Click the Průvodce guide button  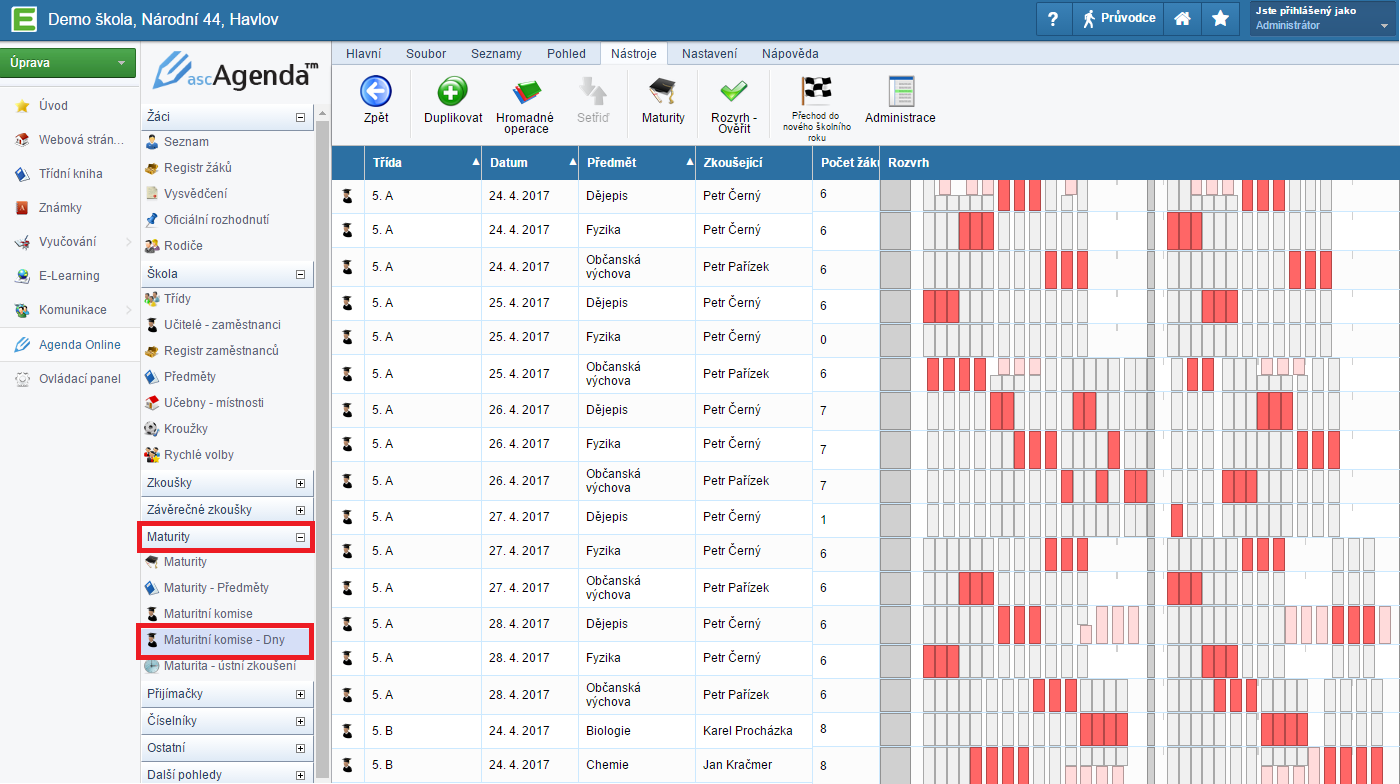[x=1118, y=19]
